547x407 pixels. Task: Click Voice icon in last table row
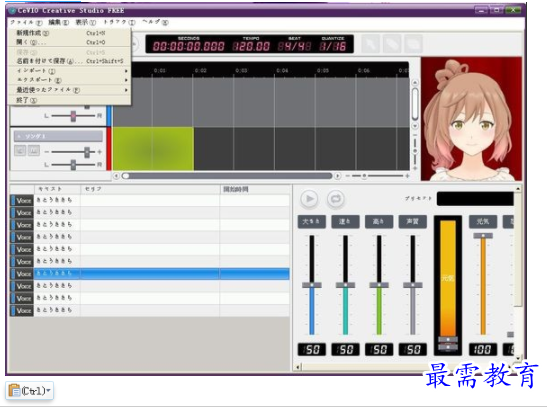[22, 310]
